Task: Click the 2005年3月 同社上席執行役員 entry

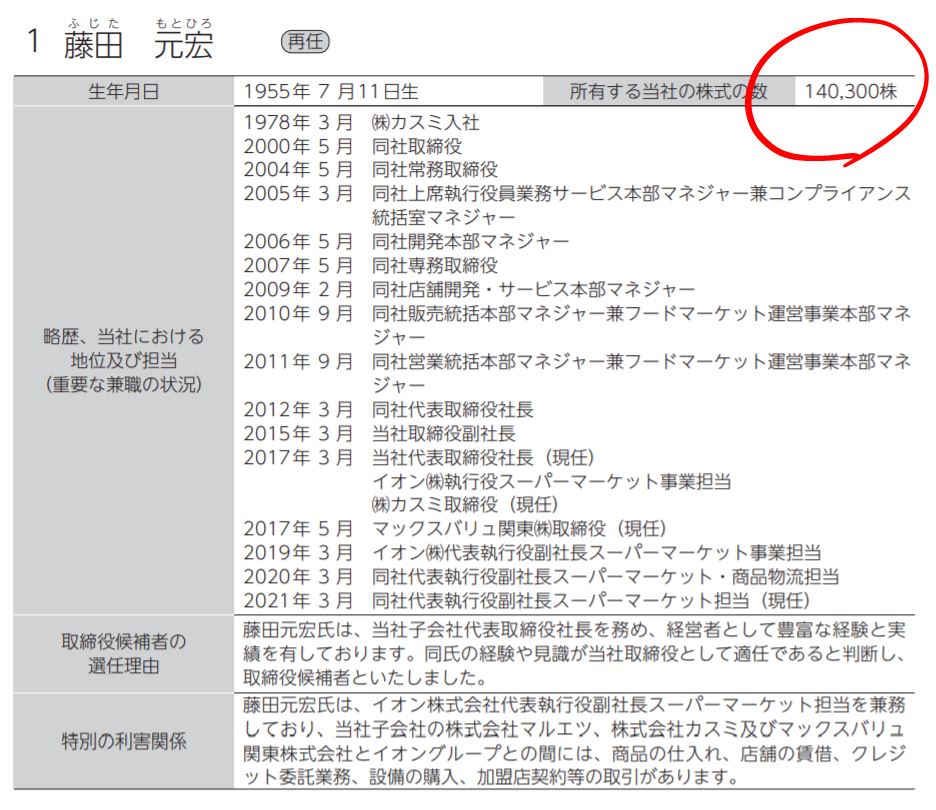Action: click(577, 205)
